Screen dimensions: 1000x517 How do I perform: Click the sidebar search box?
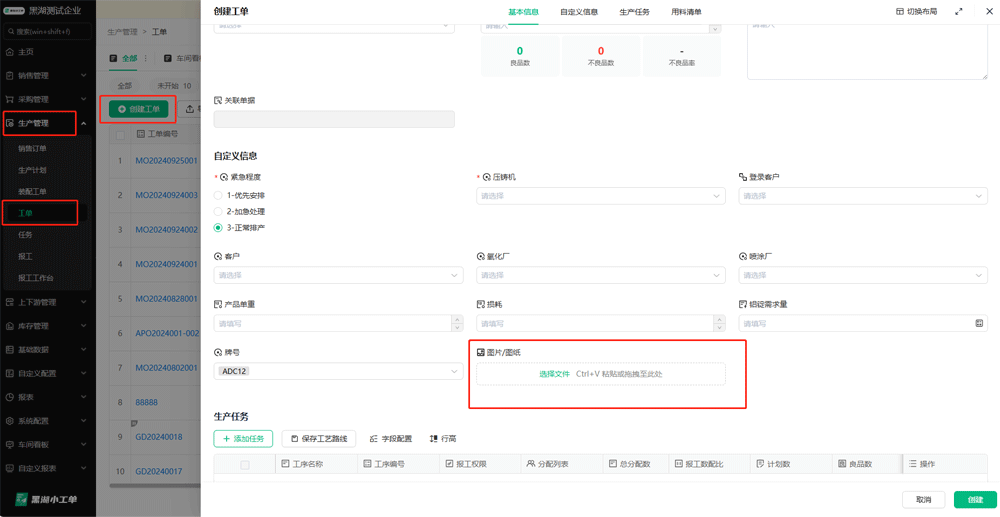[x=48, y=31]
